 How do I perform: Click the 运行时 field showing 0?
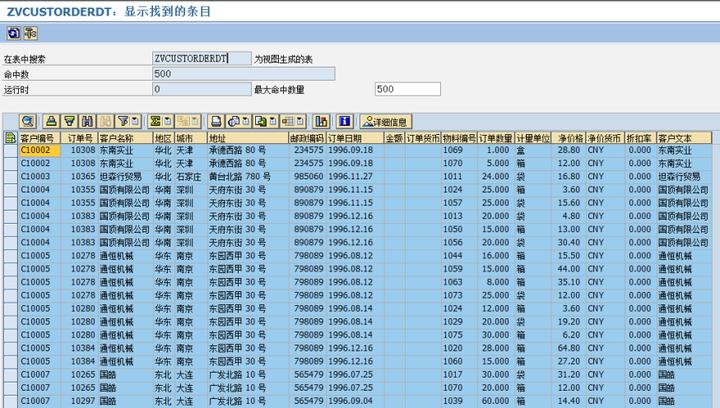pyautogui.click(x=202, y=89)
